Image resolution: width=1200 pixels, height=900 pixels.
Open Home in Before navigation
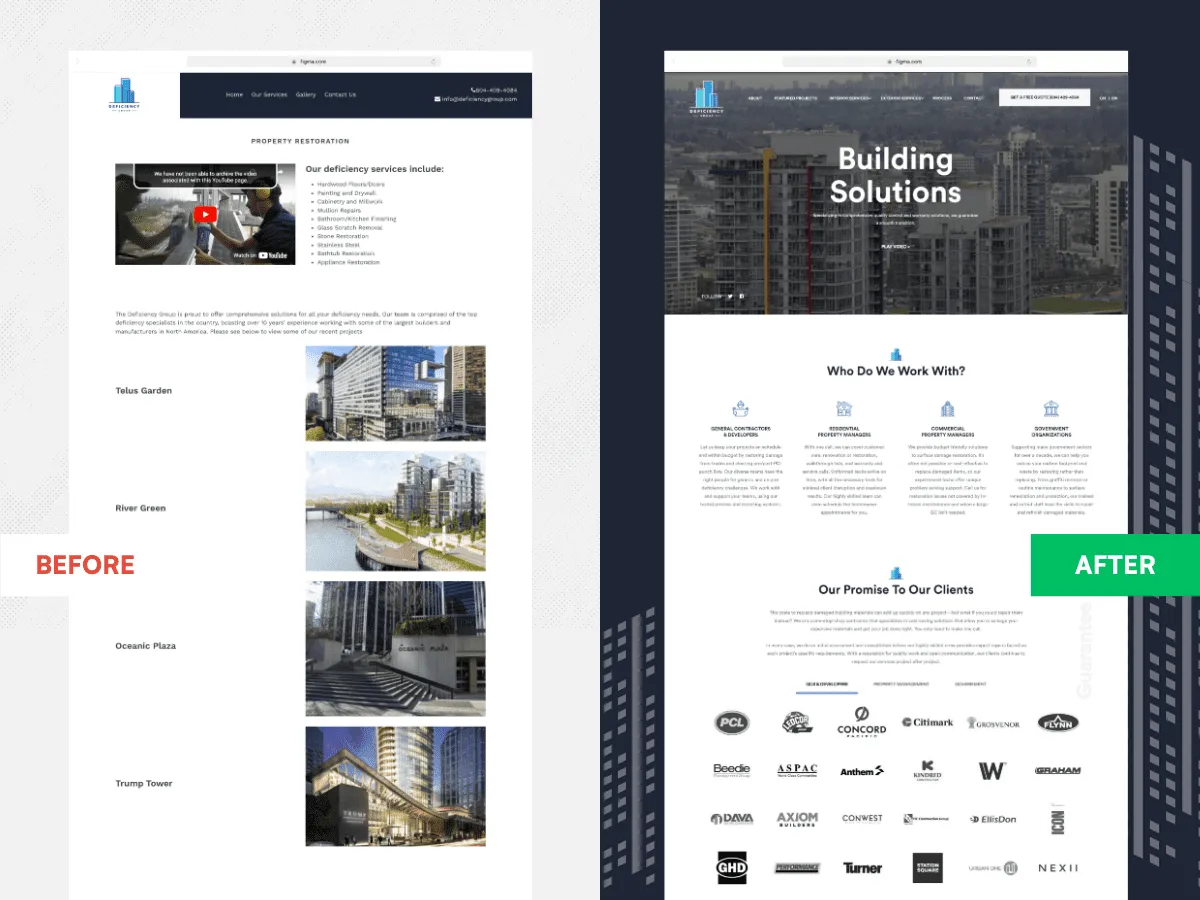pos(234,95)
